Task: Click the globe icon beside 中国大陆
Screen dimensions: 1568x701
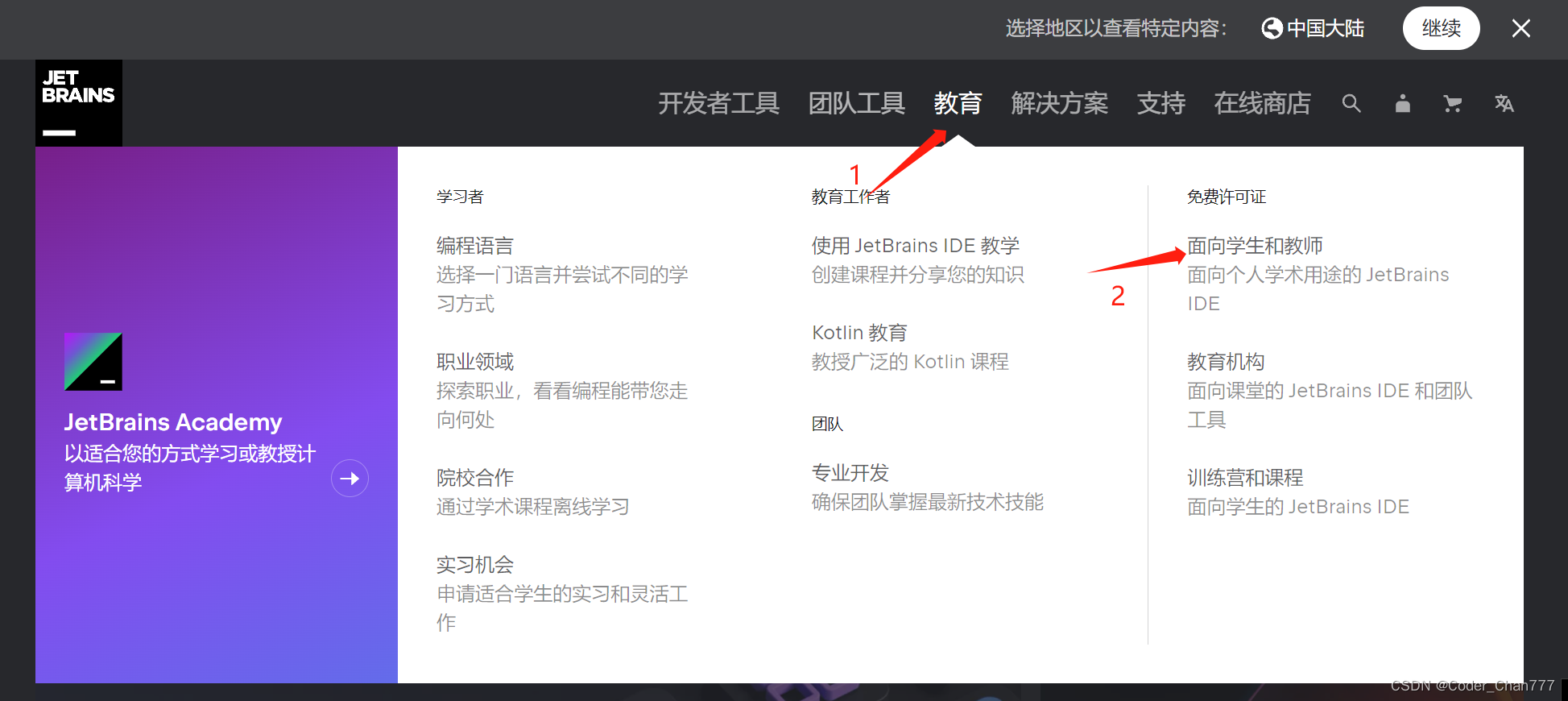Action: [x=1272, y=28]
